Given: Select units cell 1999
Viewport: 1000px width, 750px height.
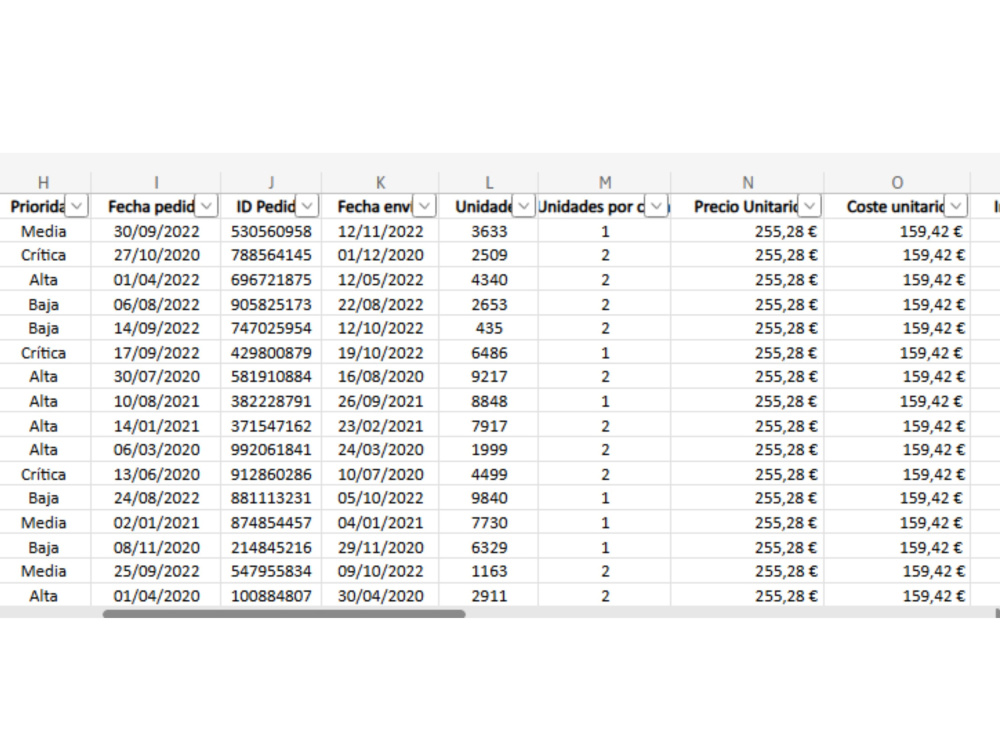Looking at the screenshot, I should click(489, 450).
